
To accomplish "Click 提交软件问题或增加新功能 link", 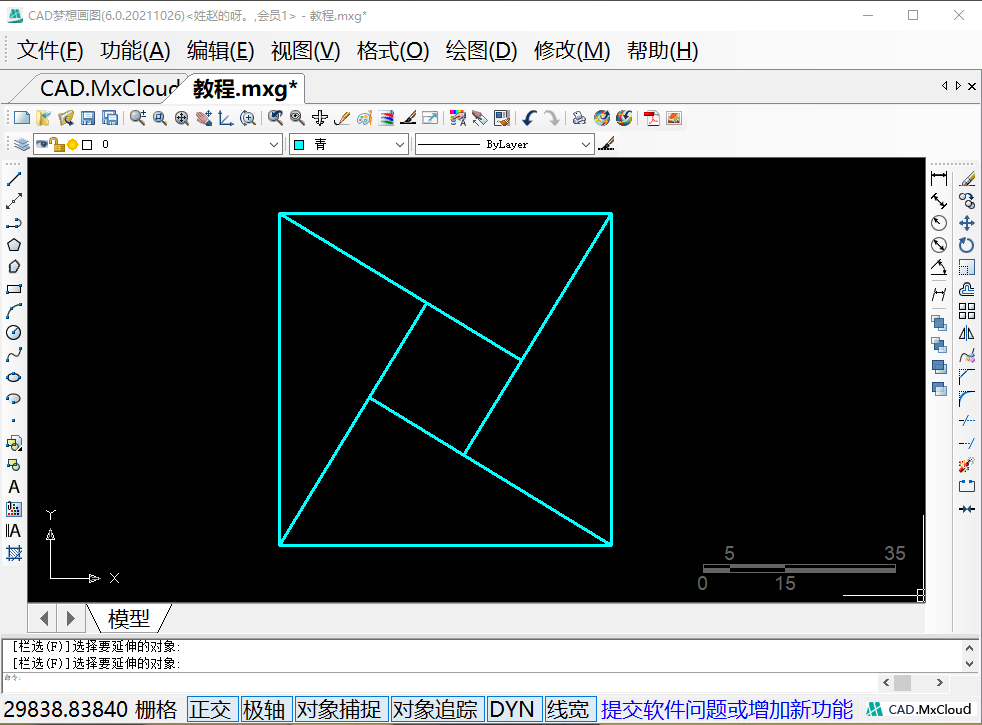I will pyautogui.click(x=727, y=710).
